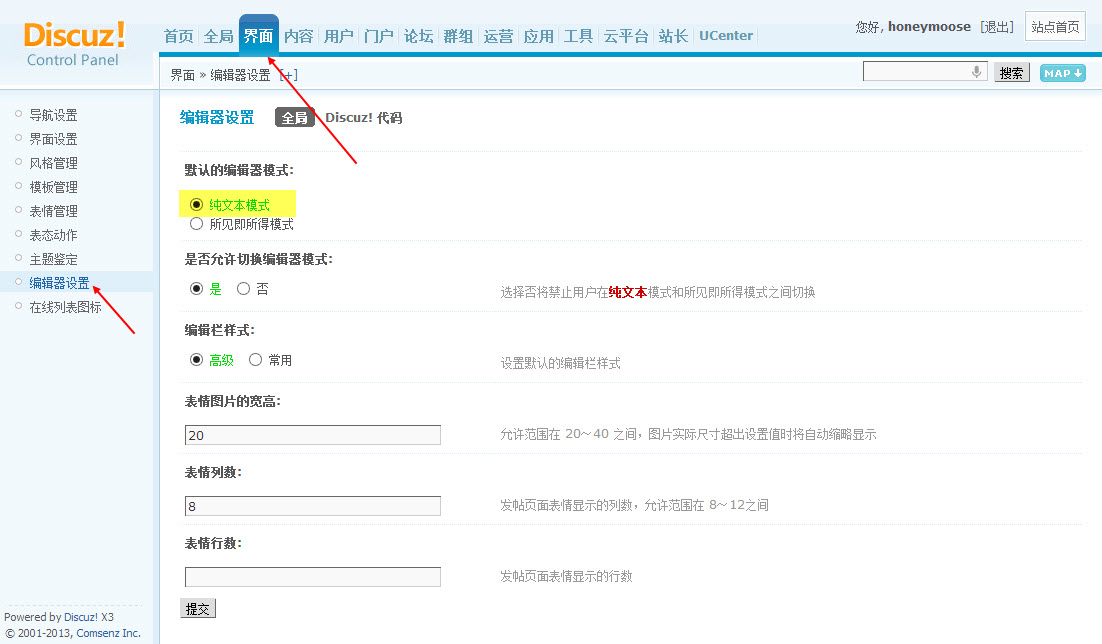Open the 全局 top menu

tap(219, 36)
